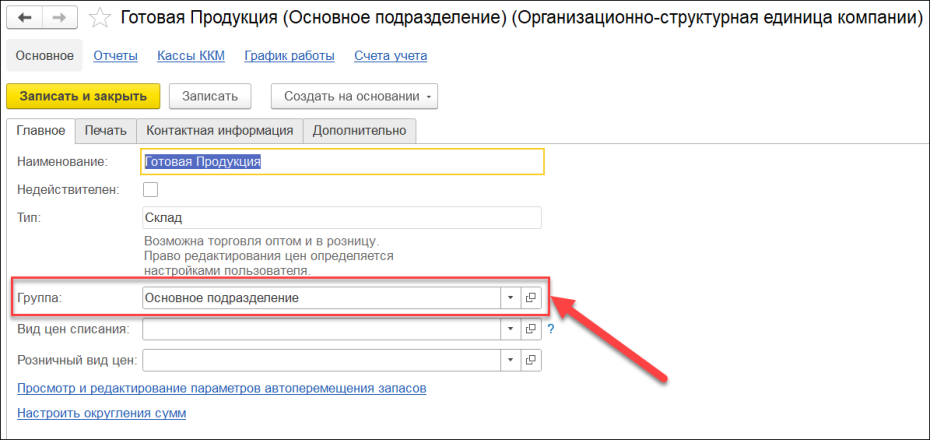Go forward with the right arrow button
Image resolution: width=930 pixels, height=440 pixels.
click(59, 17)
